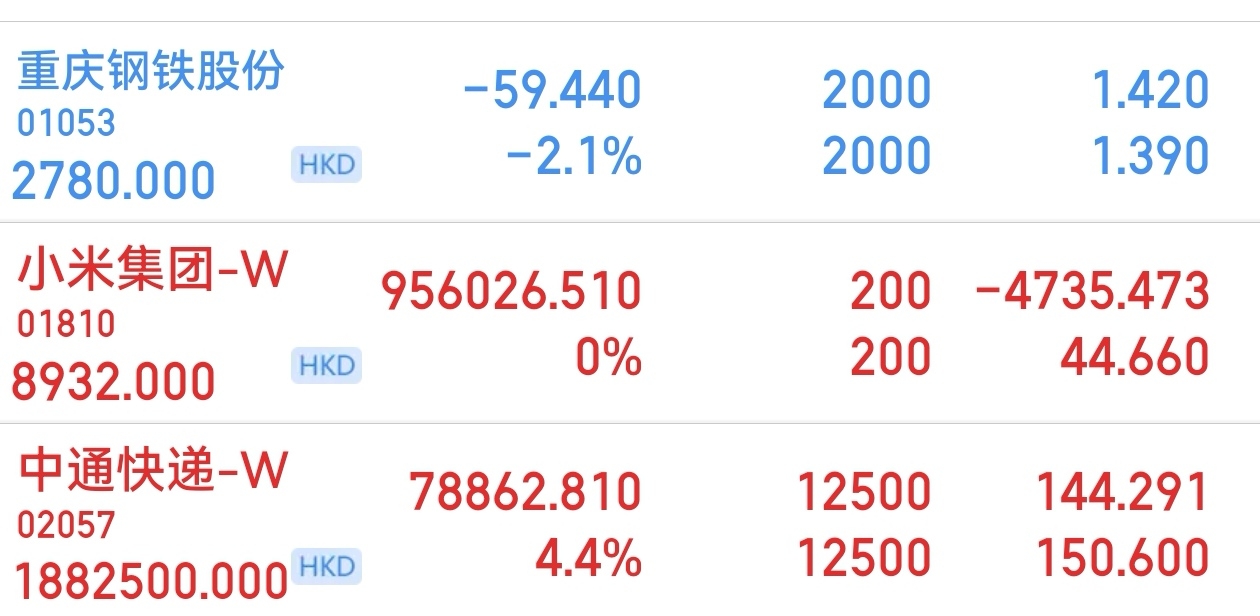This screenshot has width=1260, height=616.
Task: Tap the -2.1% change percentage
Action: point(574,158)
